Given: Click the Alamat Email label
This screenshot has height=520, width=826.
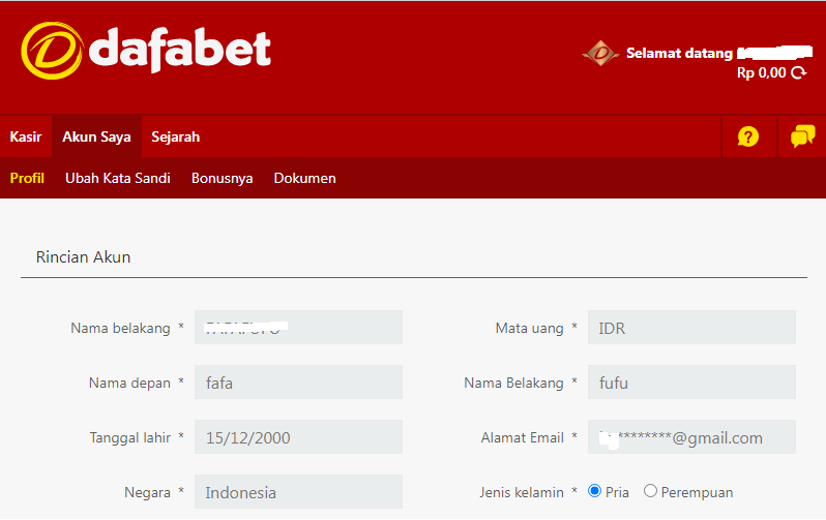Looking at the screenshot, I should tap(522, 437).
